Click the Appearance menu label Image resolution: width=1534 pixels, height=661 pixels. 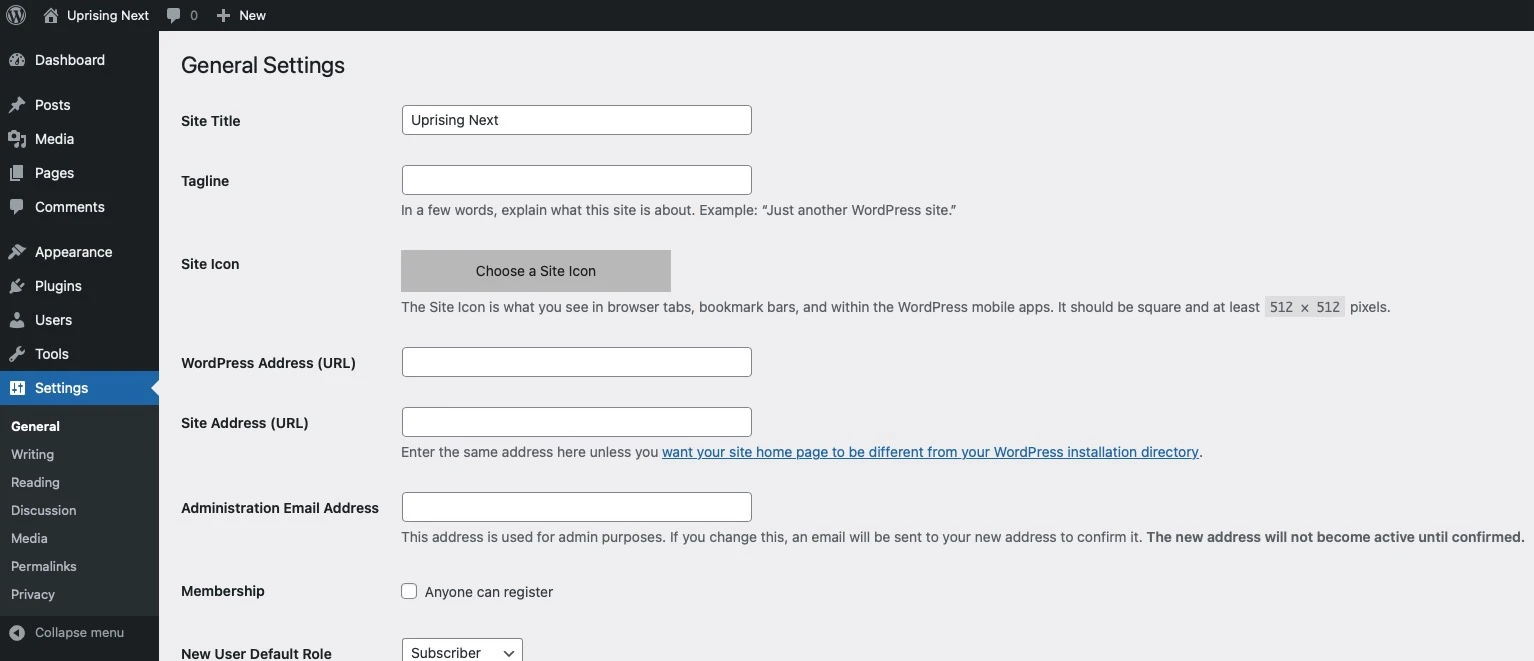tap(74, 252)
